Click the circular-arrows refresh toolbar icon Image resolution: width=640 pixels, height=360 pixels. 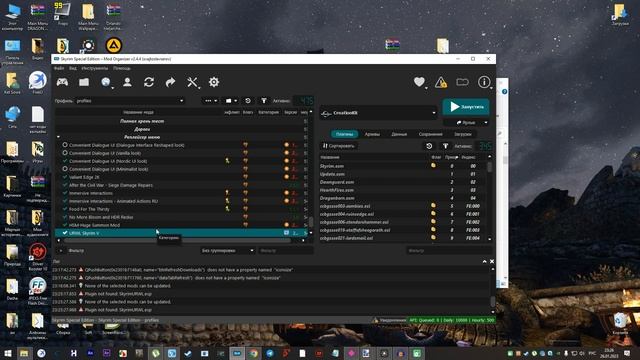(149, 82)
